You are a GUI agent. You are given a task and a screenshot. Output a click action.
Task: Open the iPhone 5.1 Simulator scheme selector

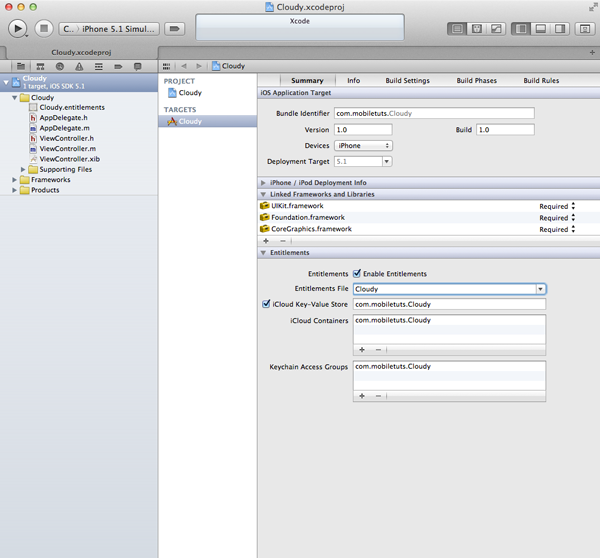pos(109,29)
